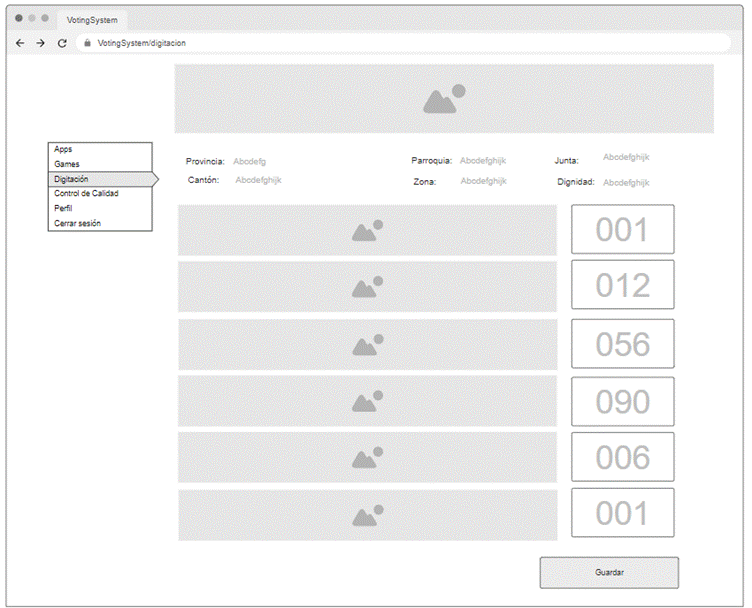Open Control de Calidad menu item
Screen dimensions: 752x608
tap(86, 193)
